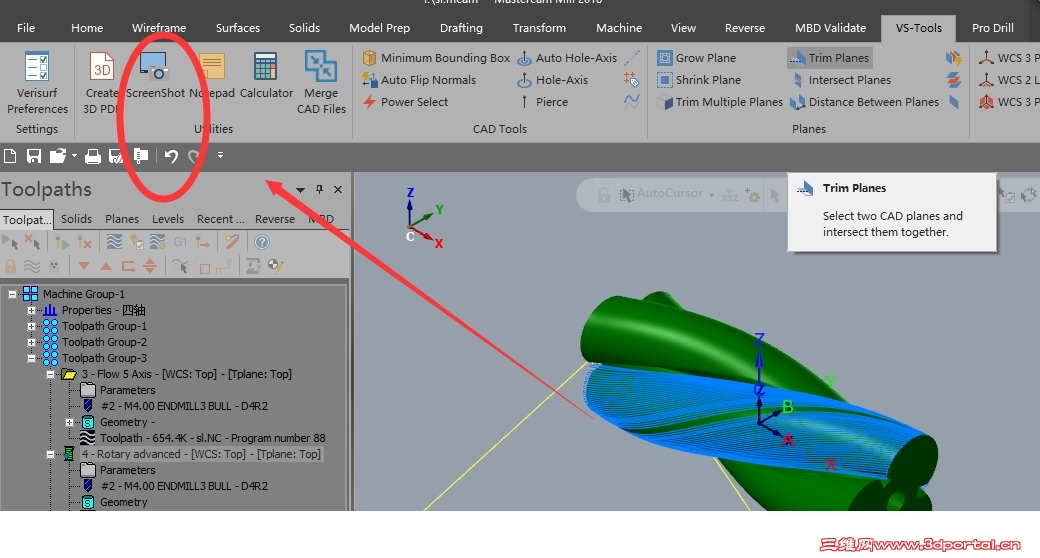Expand Toolpath Group-2
Viewport: 1040px width, 558px height.
coord(31,342)
